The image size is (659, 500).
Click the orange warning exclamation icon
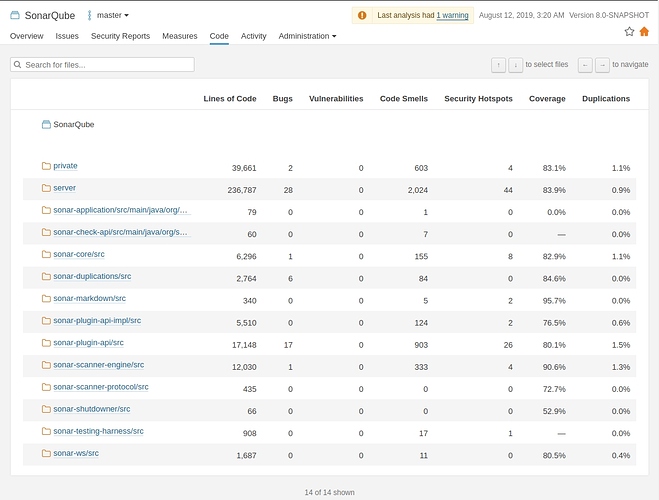(x=362, y=16)
